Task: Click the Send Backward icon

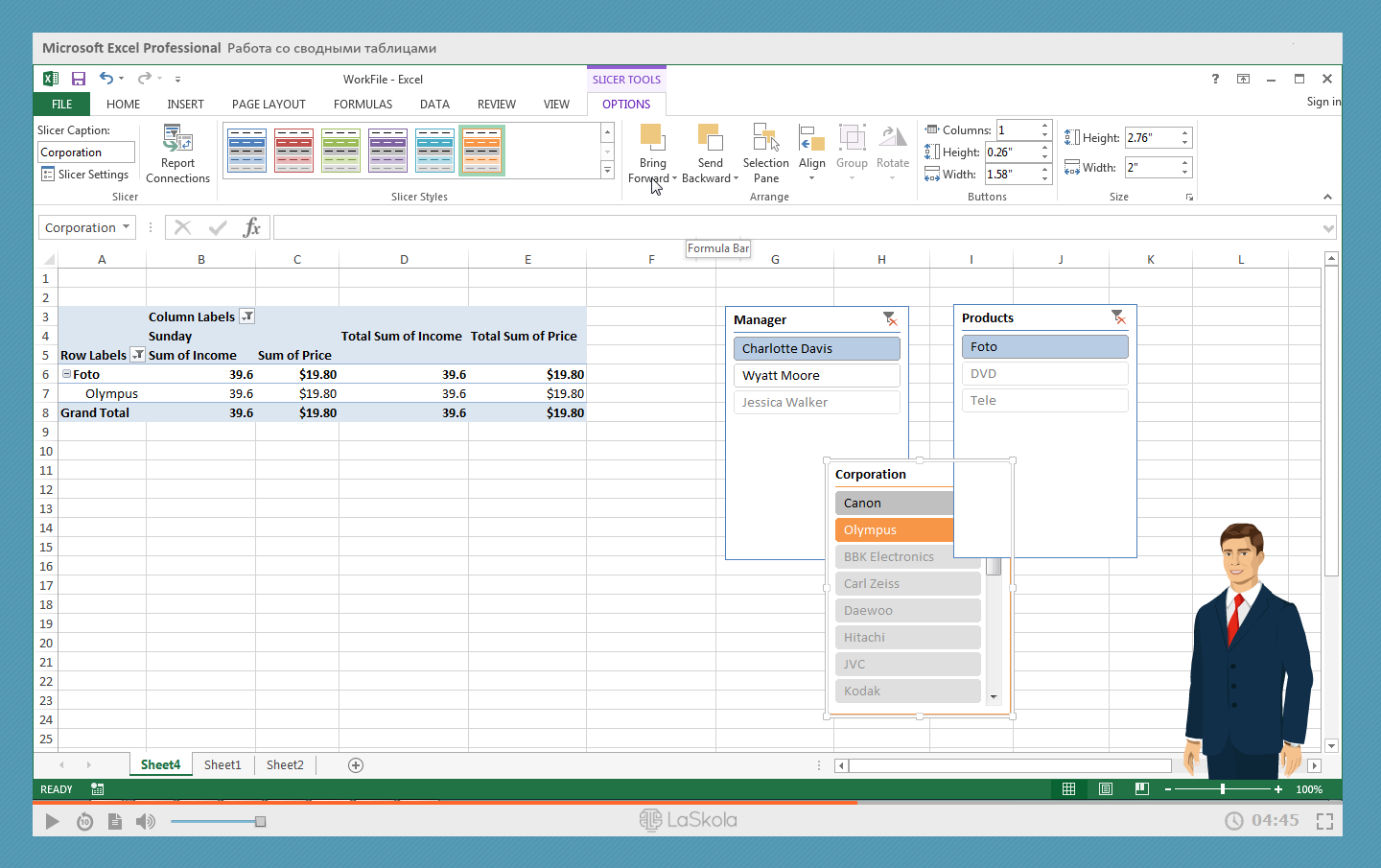Action: (x=710, y=138)
